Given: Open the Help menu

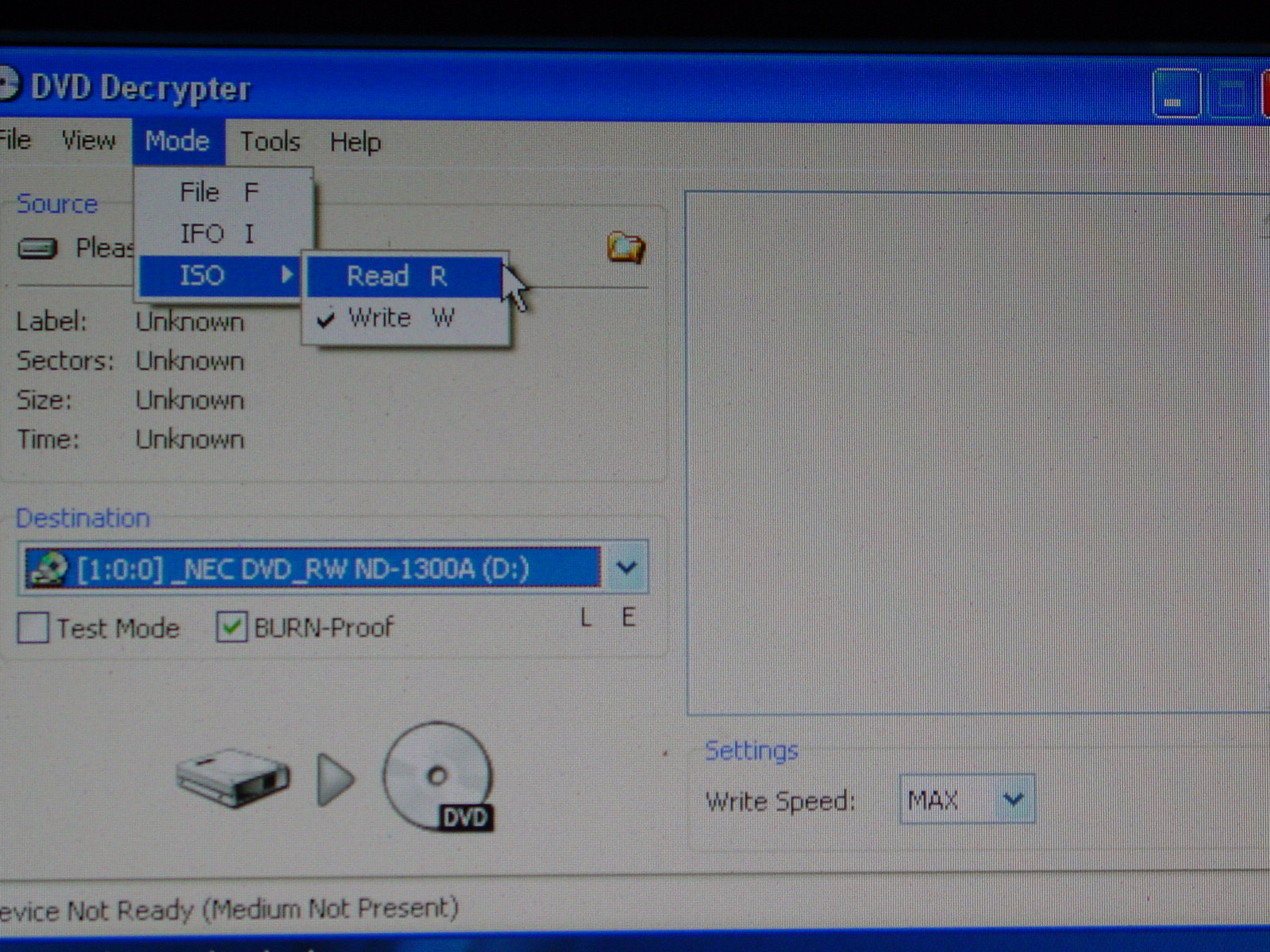Looking at the screenshot, I should [x=355, y=142].
